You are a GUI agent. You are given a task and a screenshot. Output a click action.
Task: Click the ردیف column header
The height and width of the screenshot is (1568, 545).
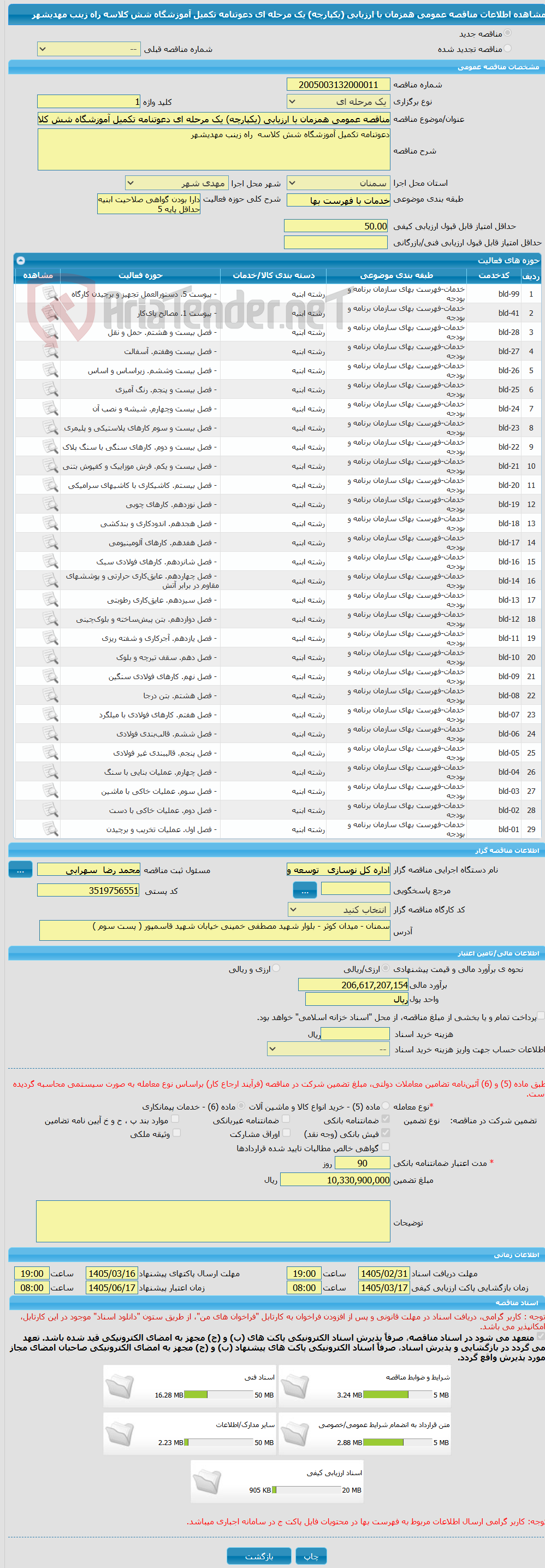(x=531, y=276)
